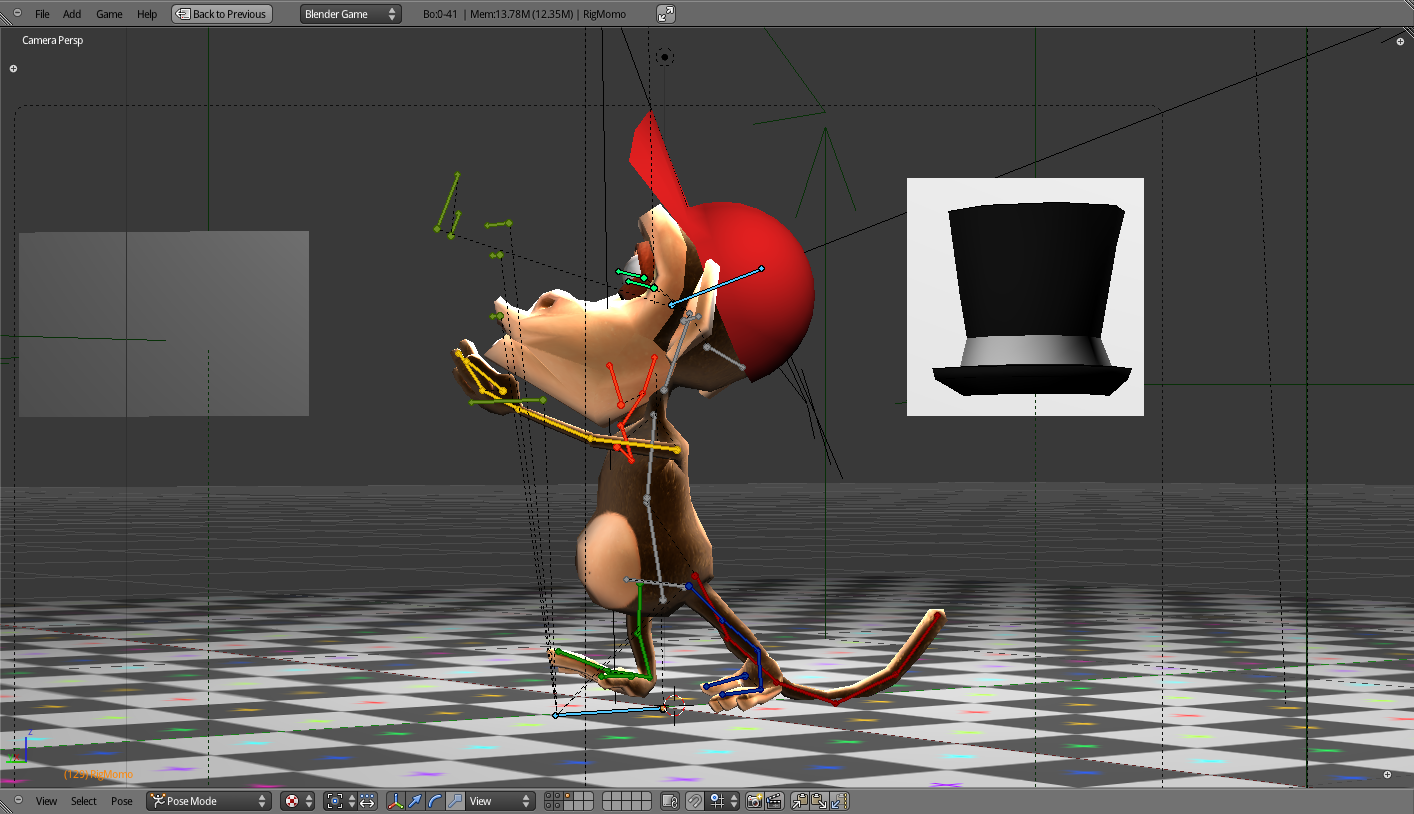Open the Select menu in viewport header
This screenshot has height=814, width=1414.
84,801
